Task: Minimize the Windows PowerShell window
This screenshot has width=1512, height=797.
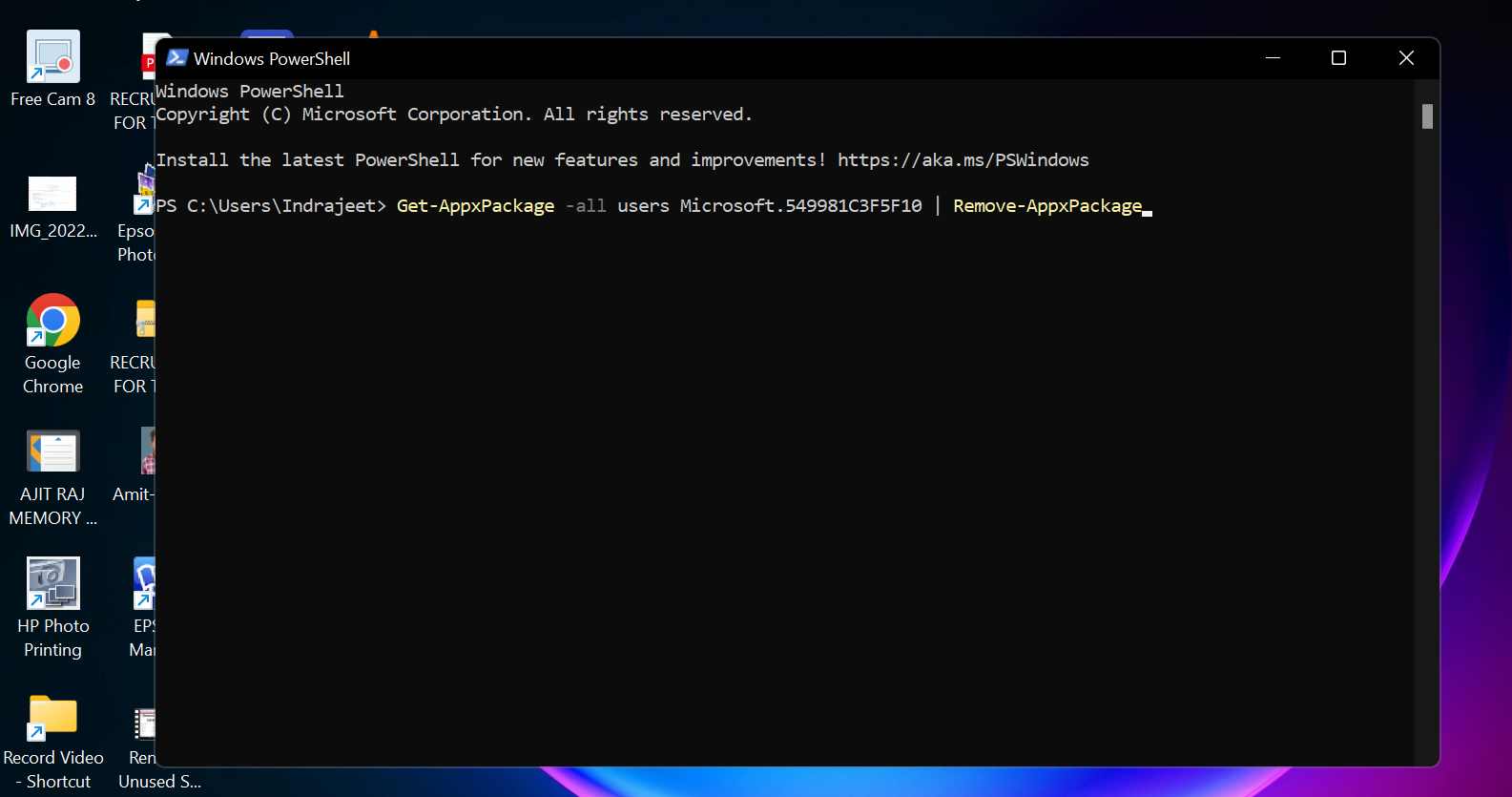Action: 1273,58
